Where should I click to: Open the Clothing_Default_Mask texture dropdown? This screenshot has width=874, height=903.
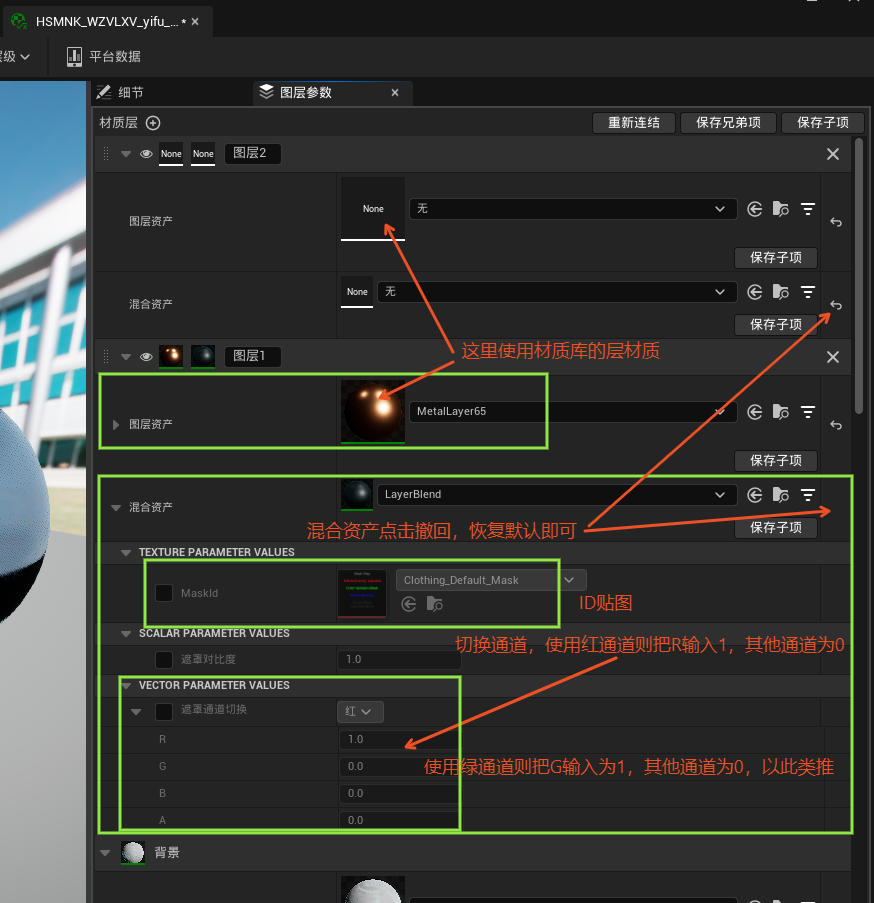pos(569,580)
